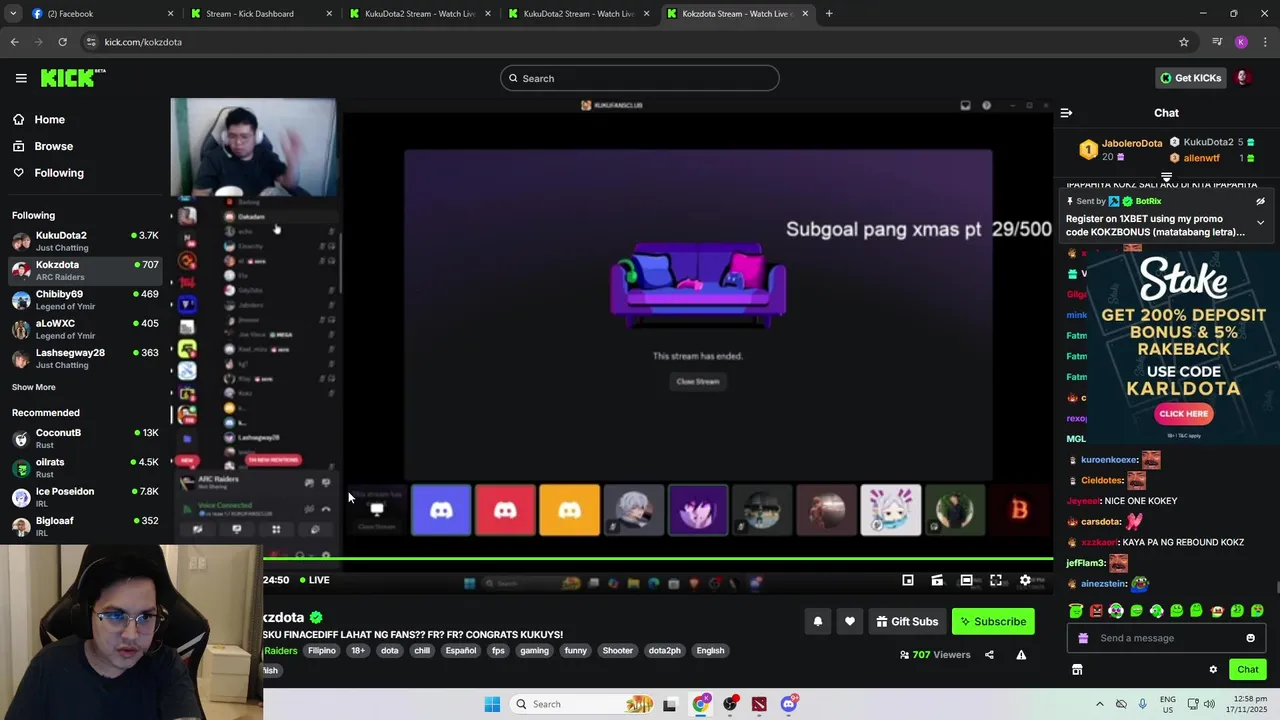Open the recommended Ice Poseidon channel
The height and width of the screenshot is (720, 1280).
(x=85, y=497)
